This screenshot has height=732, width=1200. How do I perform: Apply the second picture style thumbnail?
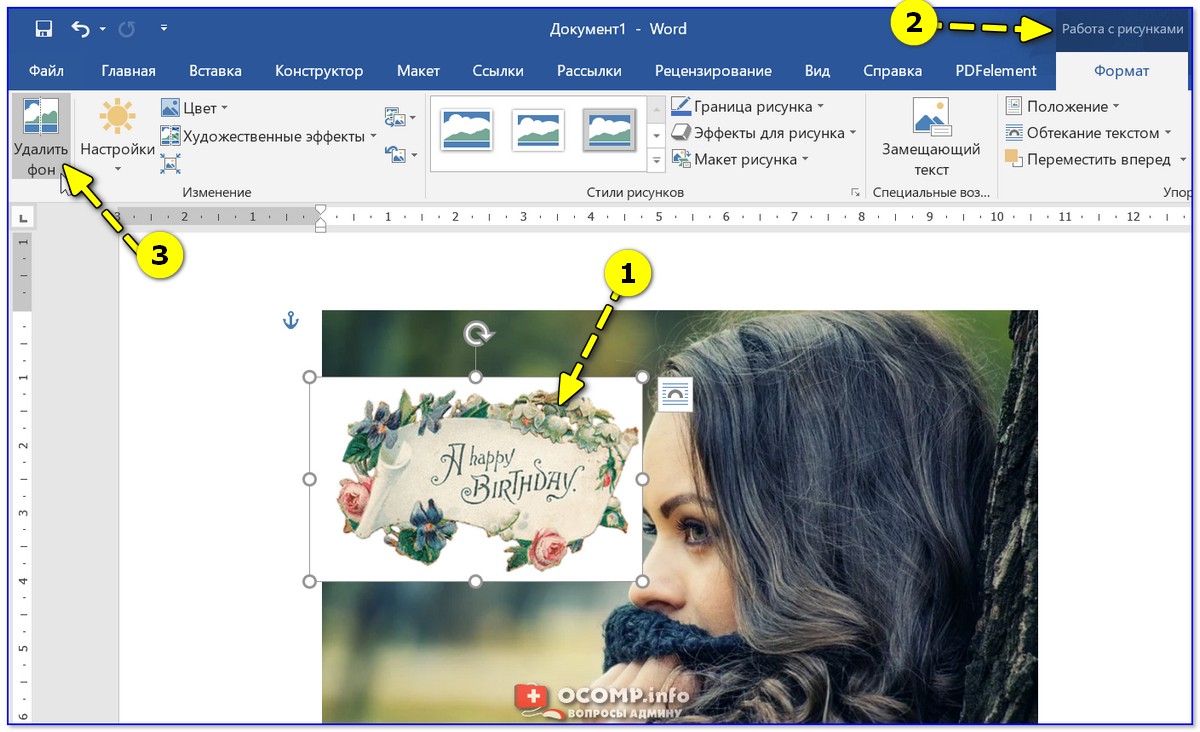(x=538, y=130)
